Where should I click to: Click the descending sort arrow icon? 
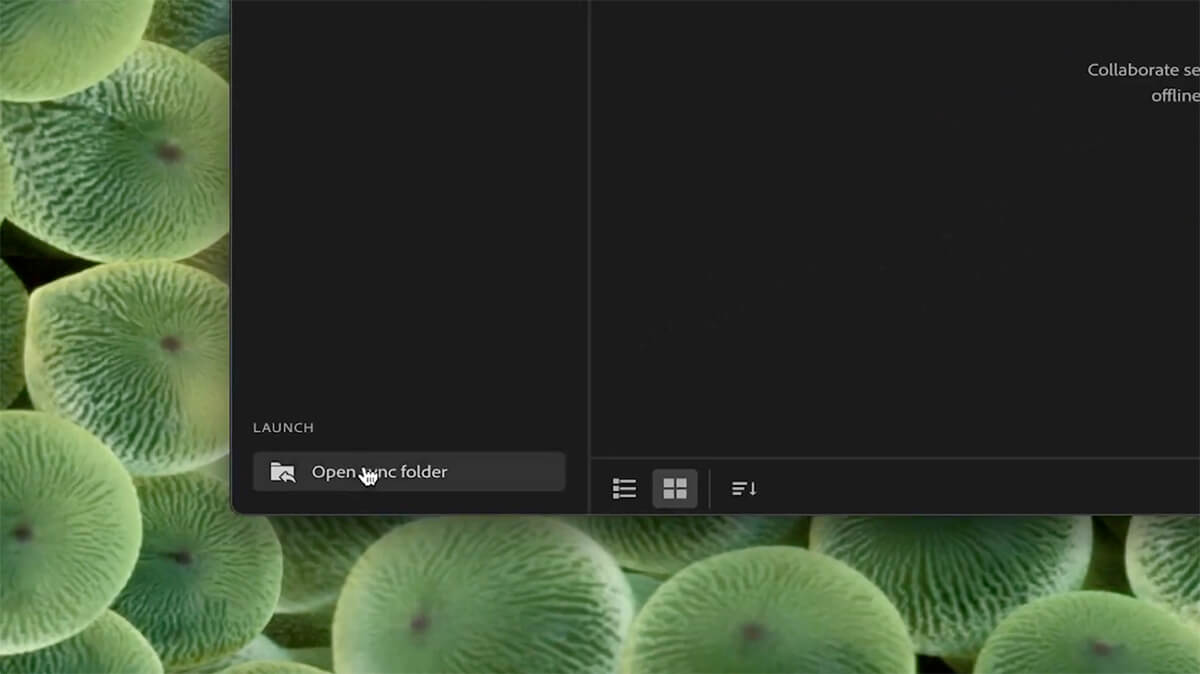click(742, 488)
